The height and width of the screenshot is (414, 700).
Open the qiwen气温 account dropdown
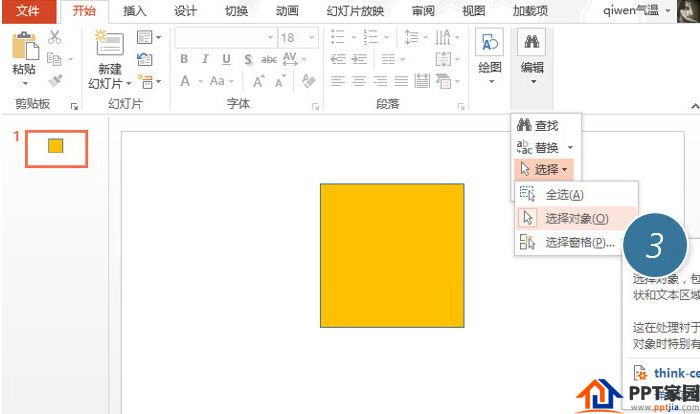click(x=668, y=10)
